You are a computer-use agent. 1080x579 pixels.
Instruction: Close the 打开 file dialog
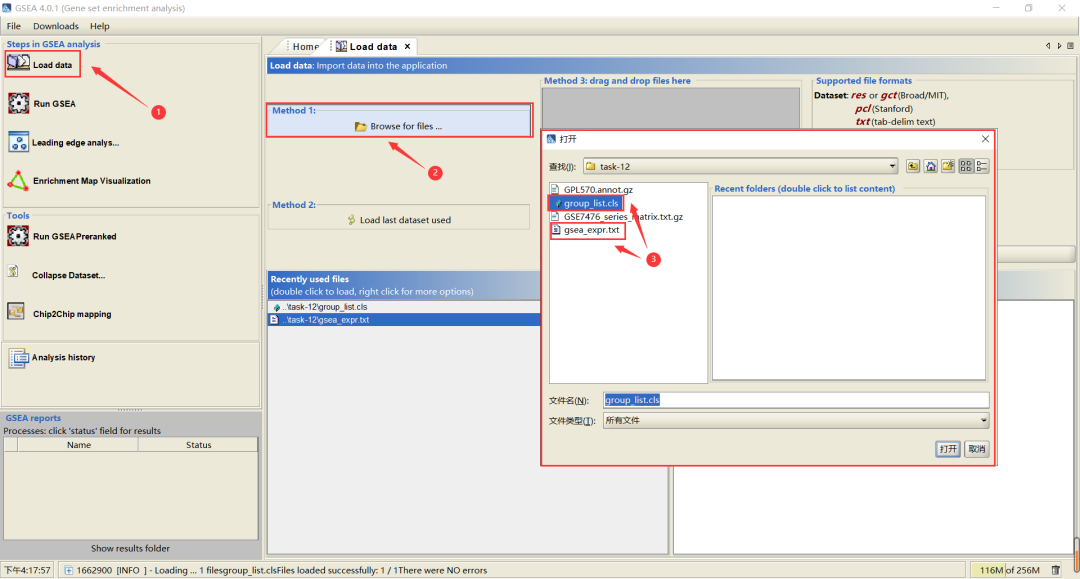pyautogui.click(x=985, y=139)
